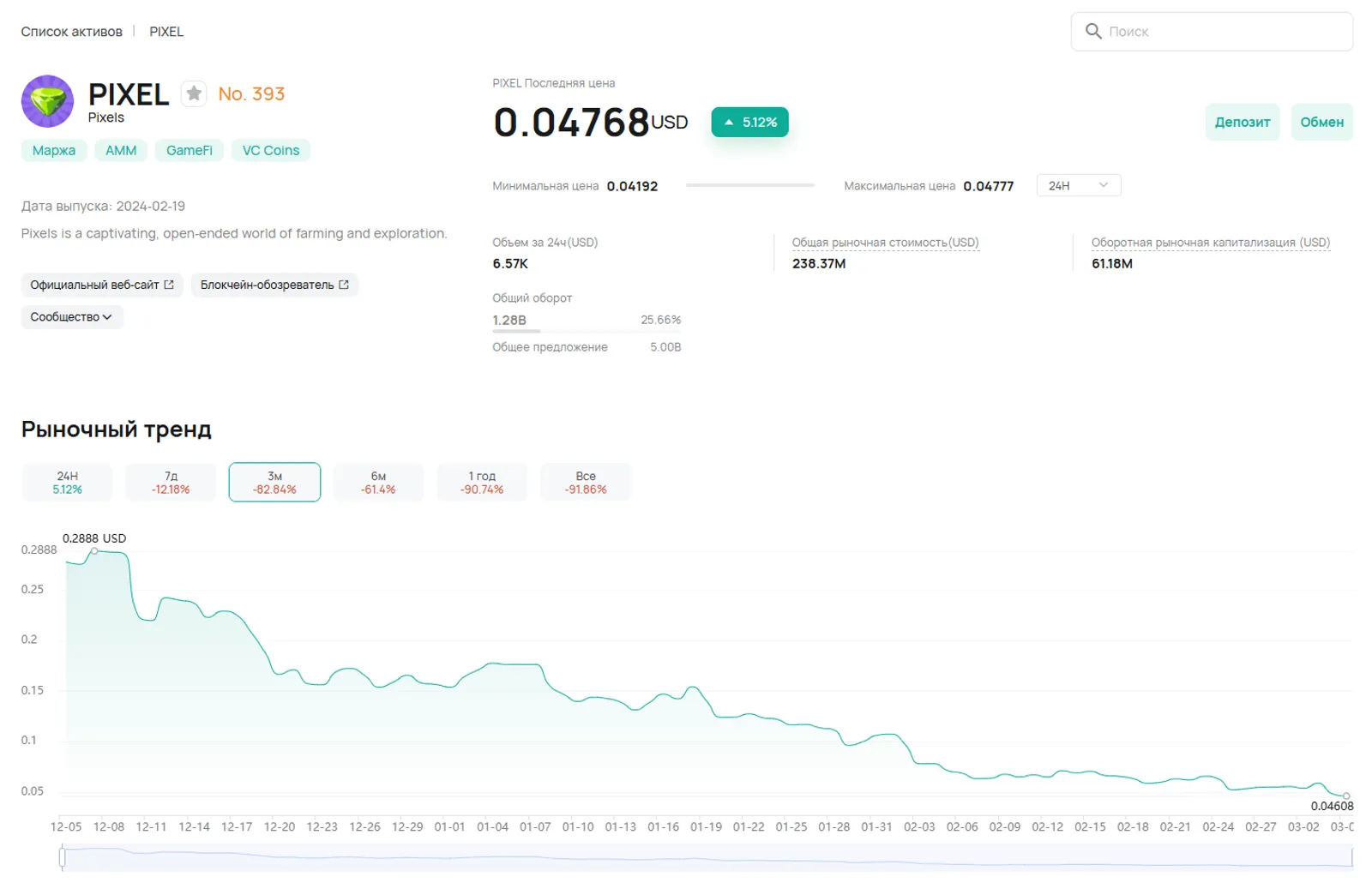
Task: Click the left handle of chart range slider
Action: (x=62, y=856)
